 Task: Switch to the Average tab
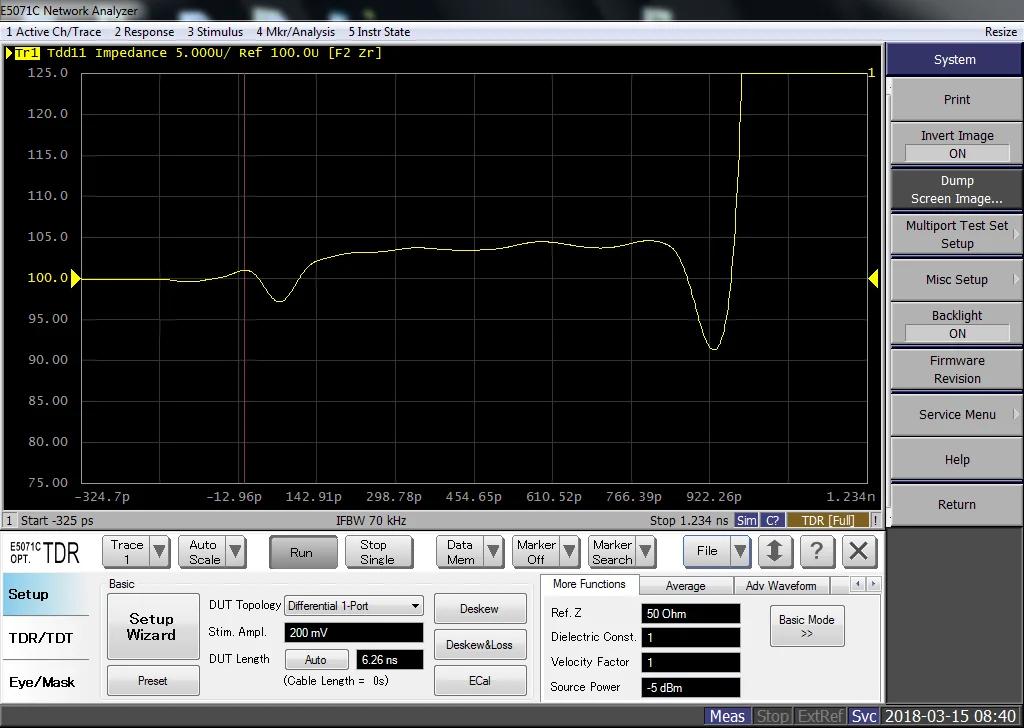click(x=686, y=586)
